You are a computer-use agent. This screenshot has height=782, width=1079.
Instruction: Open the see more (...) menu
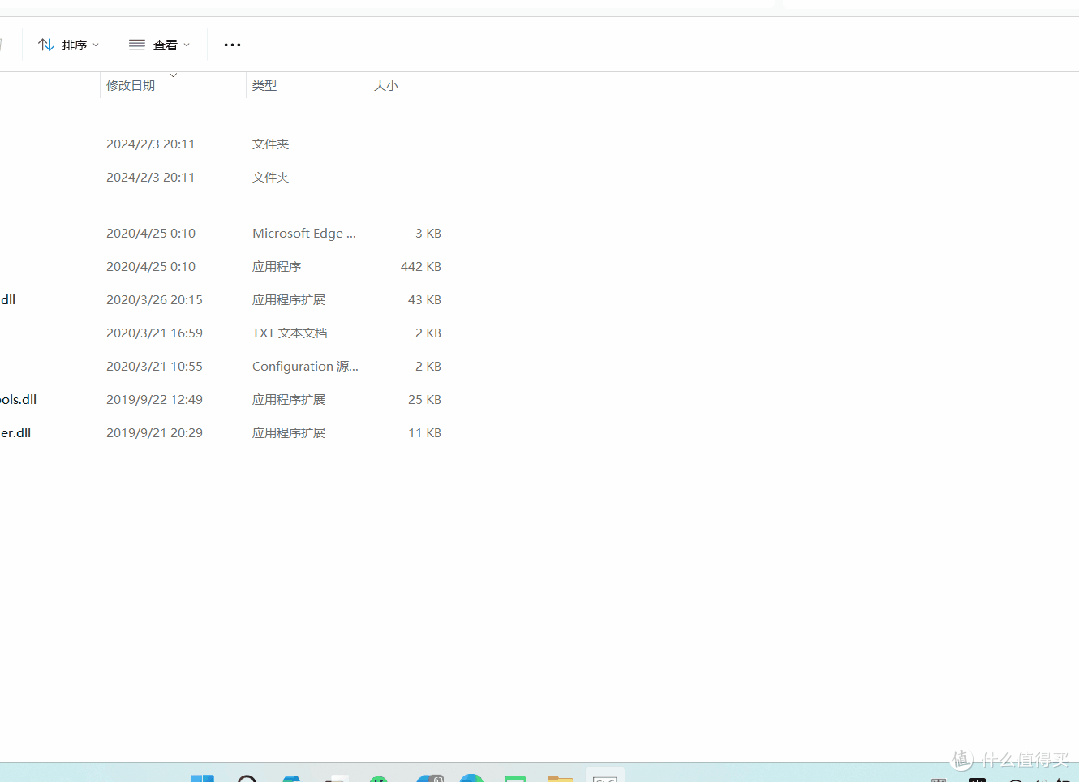(233, 45)
